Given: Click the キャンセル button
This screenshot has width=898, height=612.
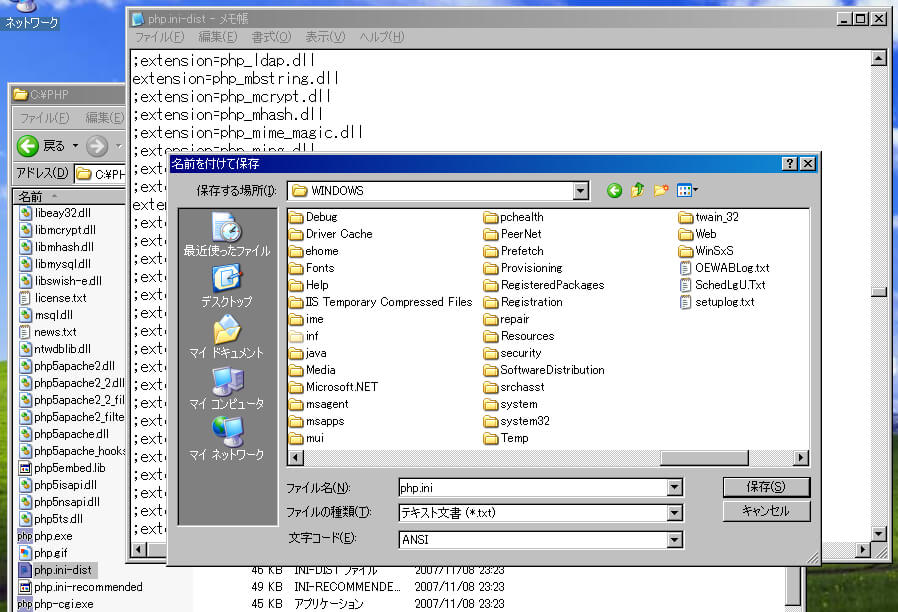Looking at the screenshot, I should (765, 511).
